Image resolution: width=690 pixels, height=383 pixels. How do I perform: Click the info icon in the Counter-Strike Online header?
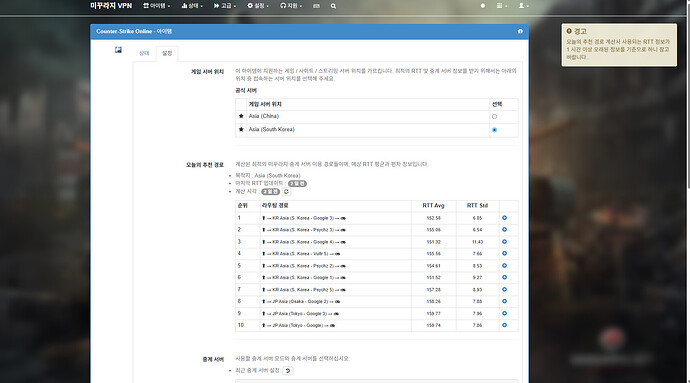(520, 31)
